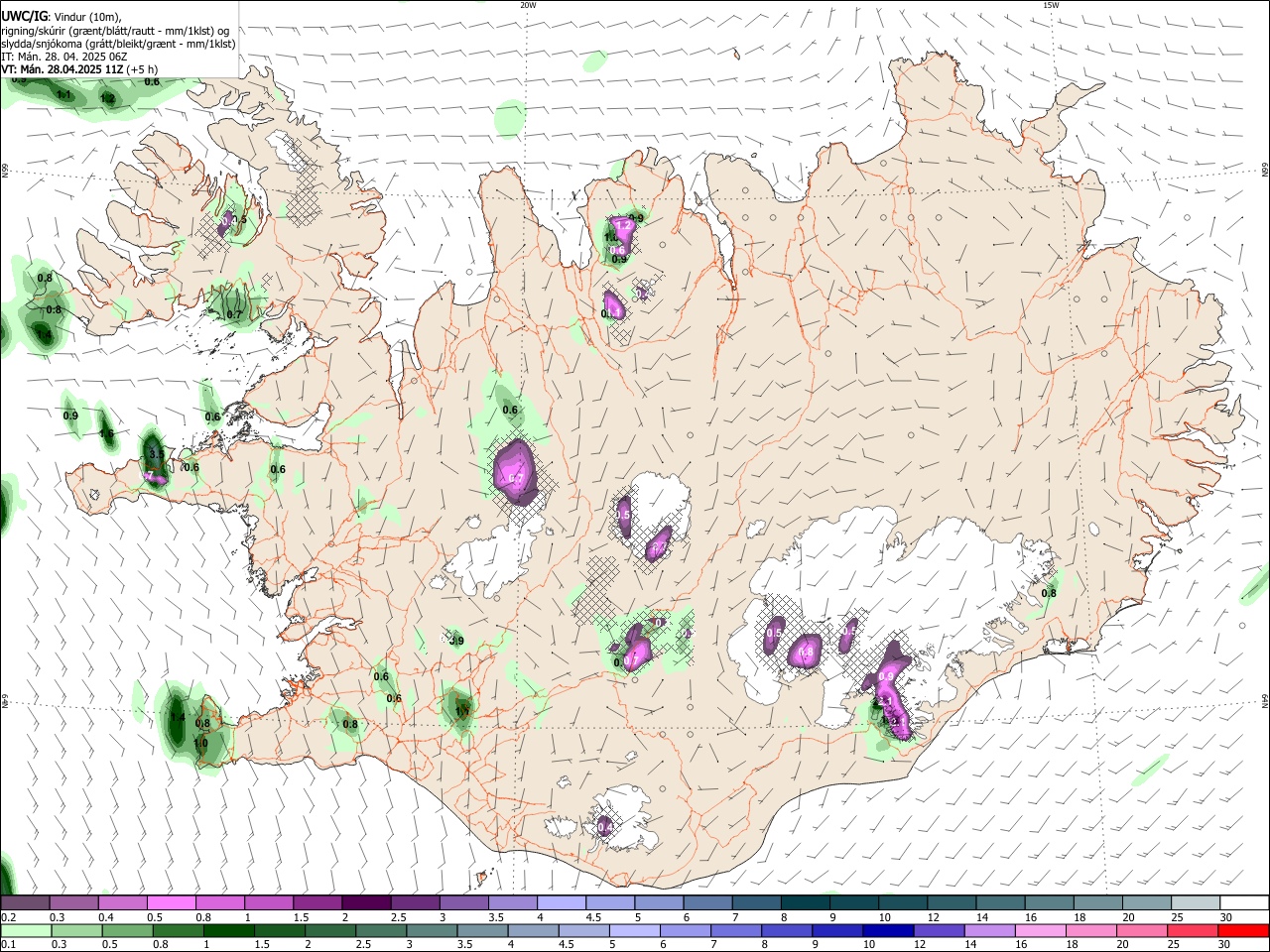Click the 'rigning/skúrir (grænt/blátt/rautt' legend description line

click(x=115, y=31)
